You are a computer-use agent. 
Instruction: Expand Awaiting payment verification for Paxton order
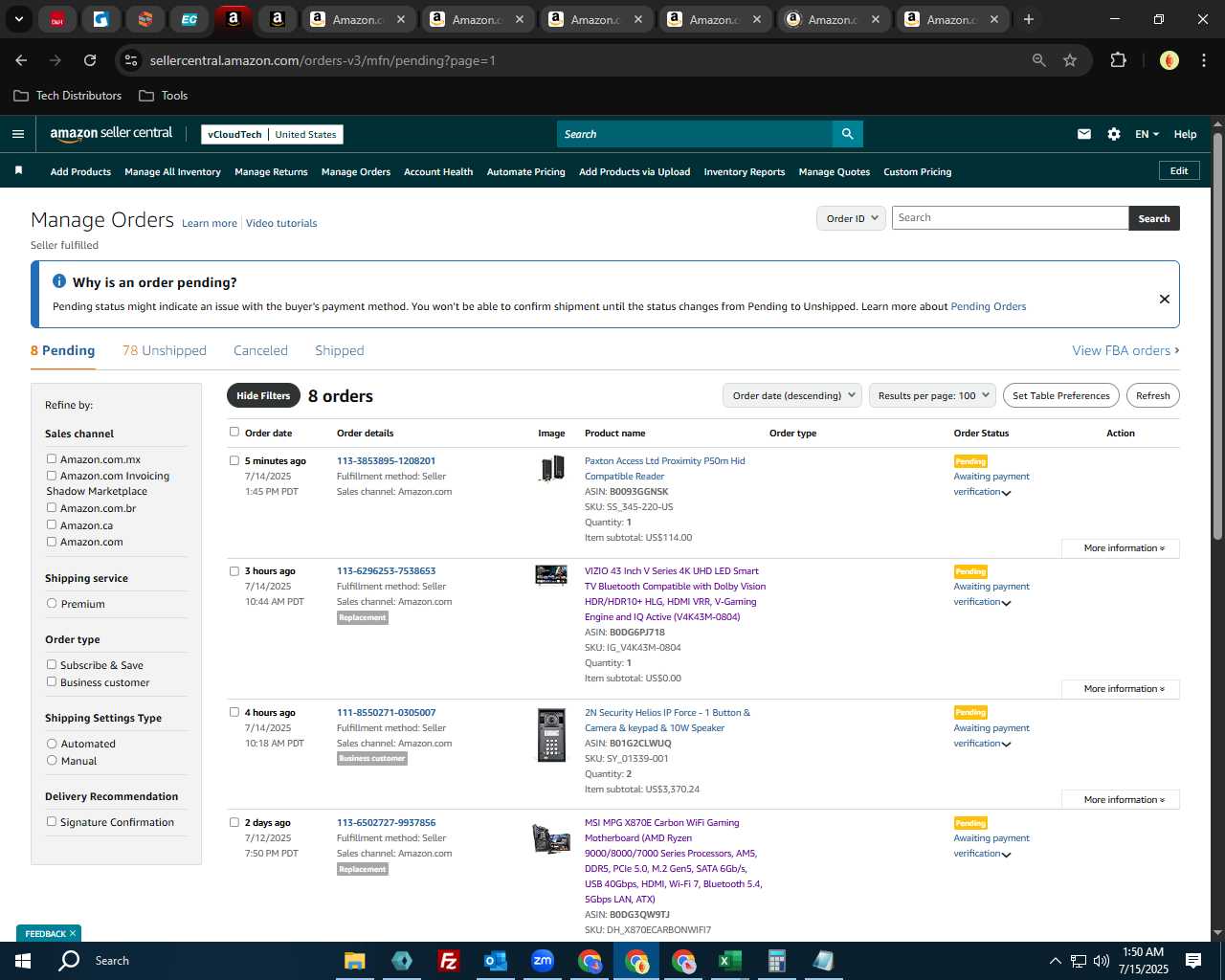1006,493
